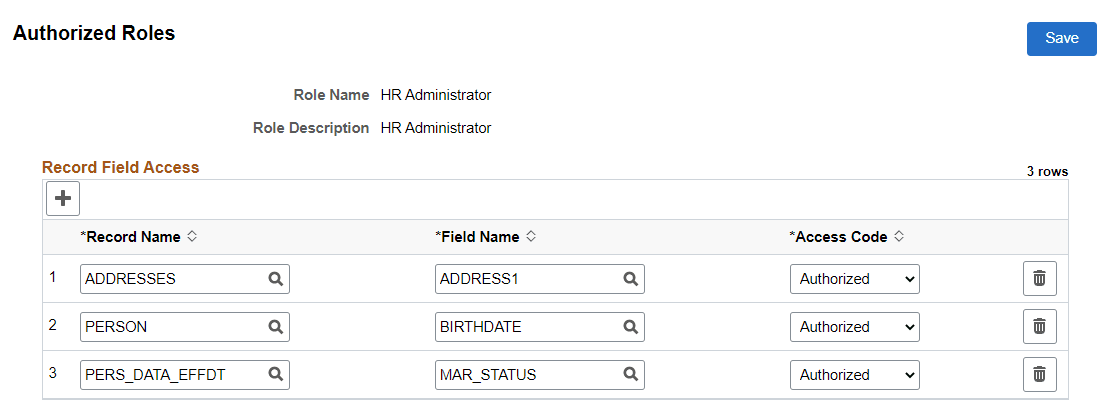This screenshot has height=409, width=1103.
Task: Open Access Code dropdown in row 2
Action: point(854,327)
